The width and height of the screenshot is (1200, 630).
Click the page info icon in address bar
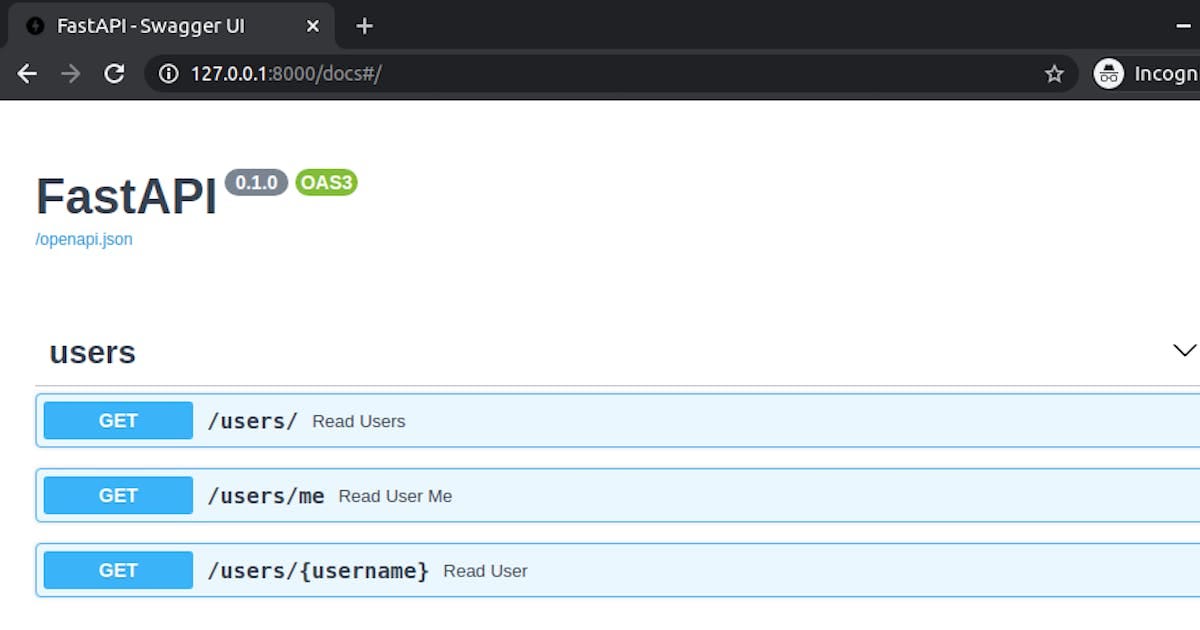[167, 73]
